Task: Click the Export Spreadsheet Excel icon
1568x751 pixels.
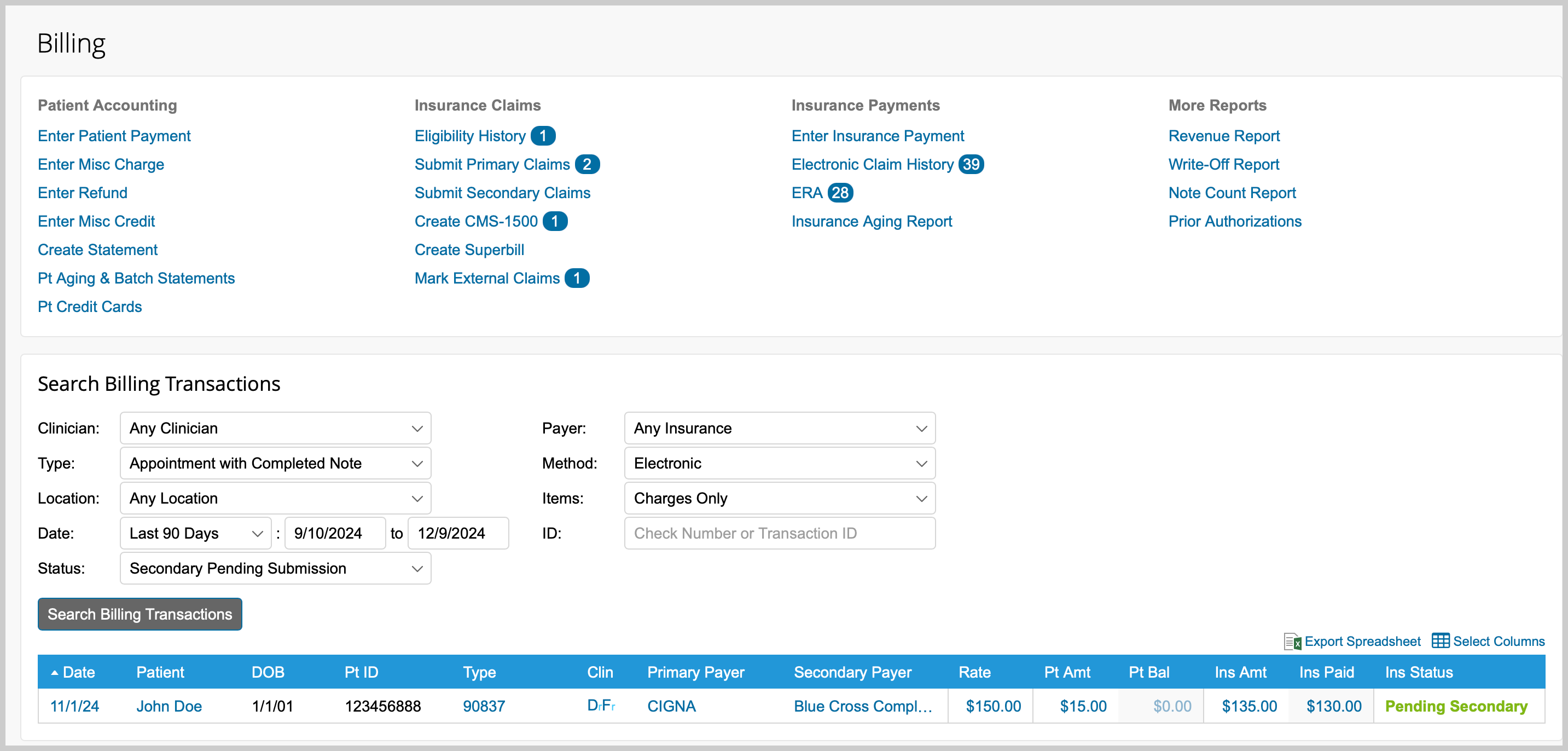Action: coord(1293,642)
